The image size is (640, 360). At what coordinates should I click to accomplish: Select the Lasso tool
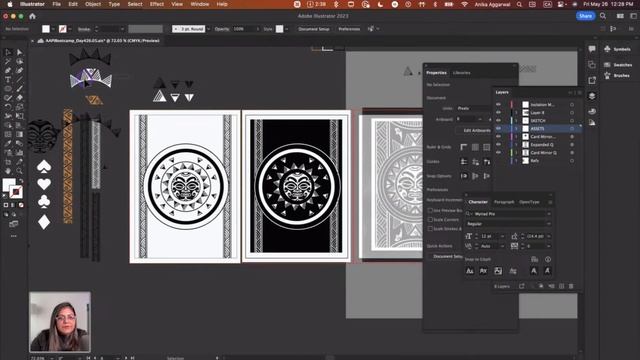pos(19,61)
